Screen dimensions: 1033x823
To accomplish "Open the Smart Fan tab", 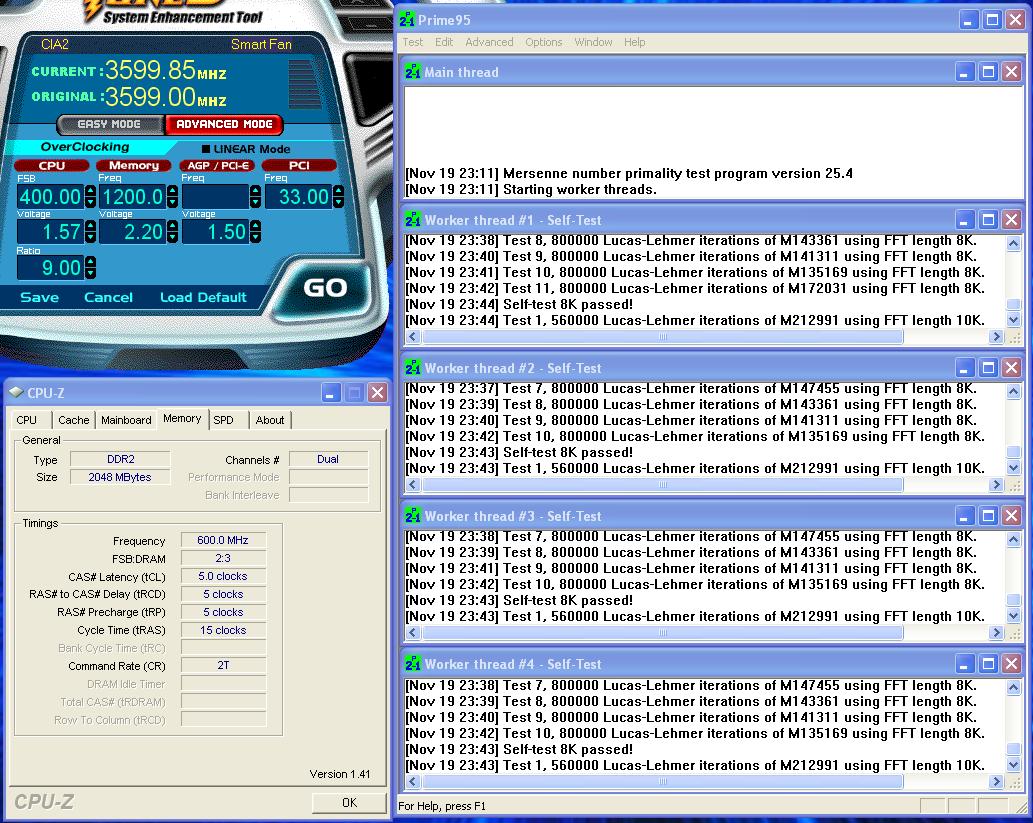I will [261, 44].
